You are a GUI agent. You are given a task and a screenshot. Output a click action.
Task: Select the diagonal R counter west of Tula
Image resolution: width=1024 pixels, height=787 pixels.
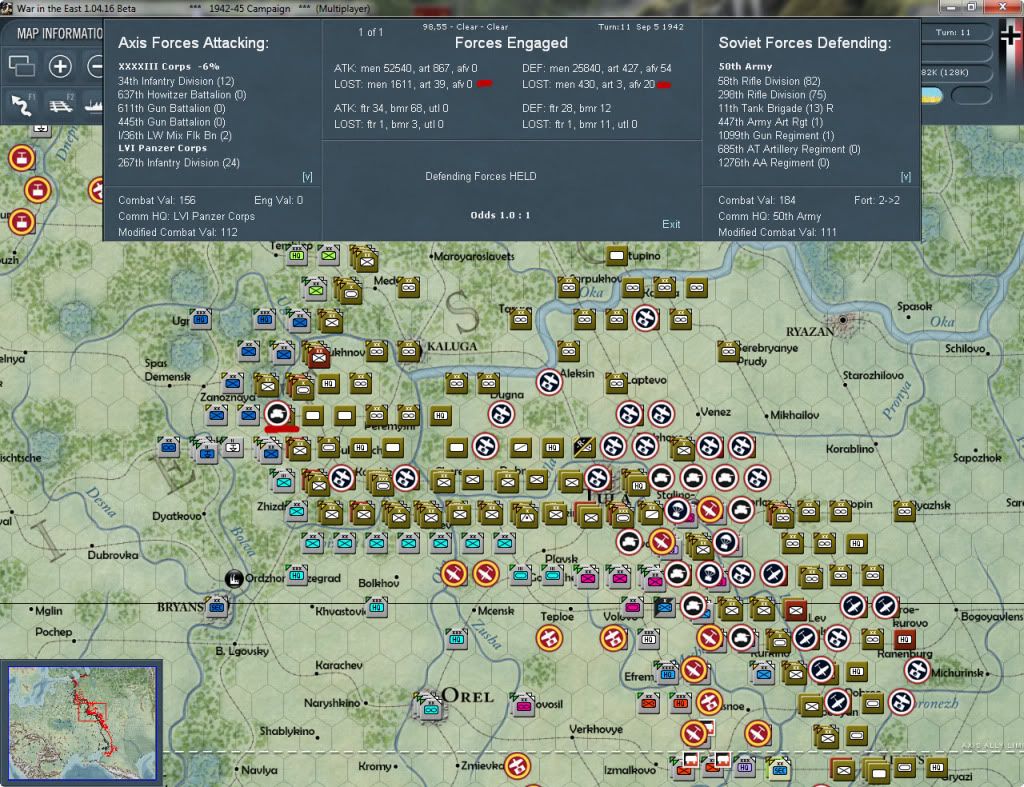click(584, 447)
